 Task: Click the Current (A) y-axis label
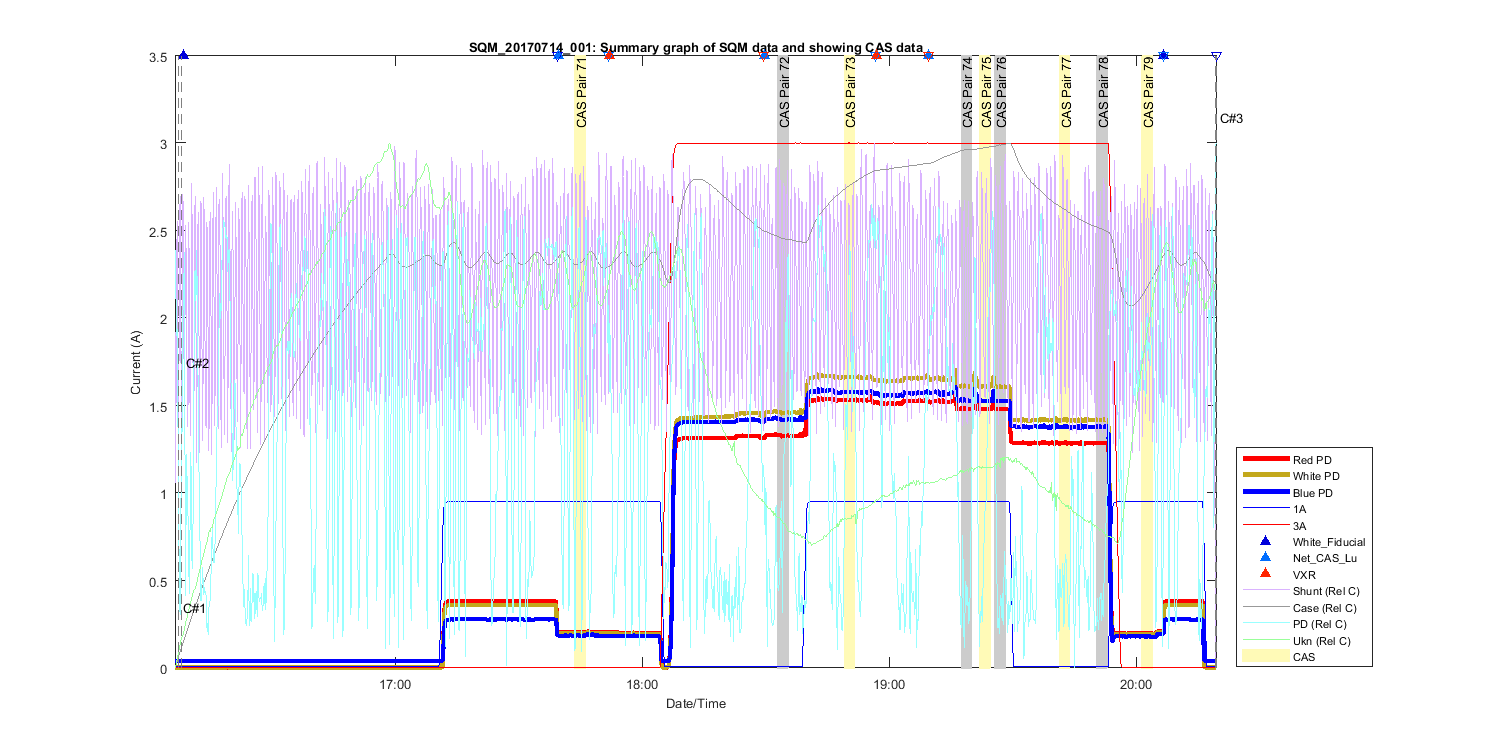click(x=136, y=362)
